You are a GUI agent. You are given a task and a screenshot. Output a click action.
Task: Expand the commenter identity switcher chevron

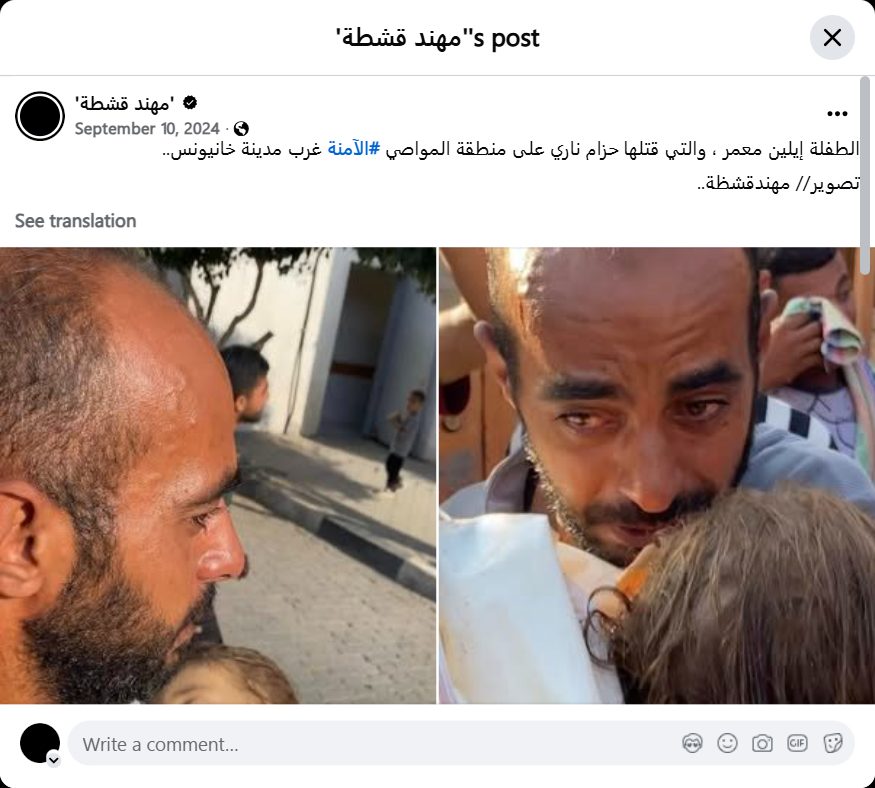click(x=54, y=760)
